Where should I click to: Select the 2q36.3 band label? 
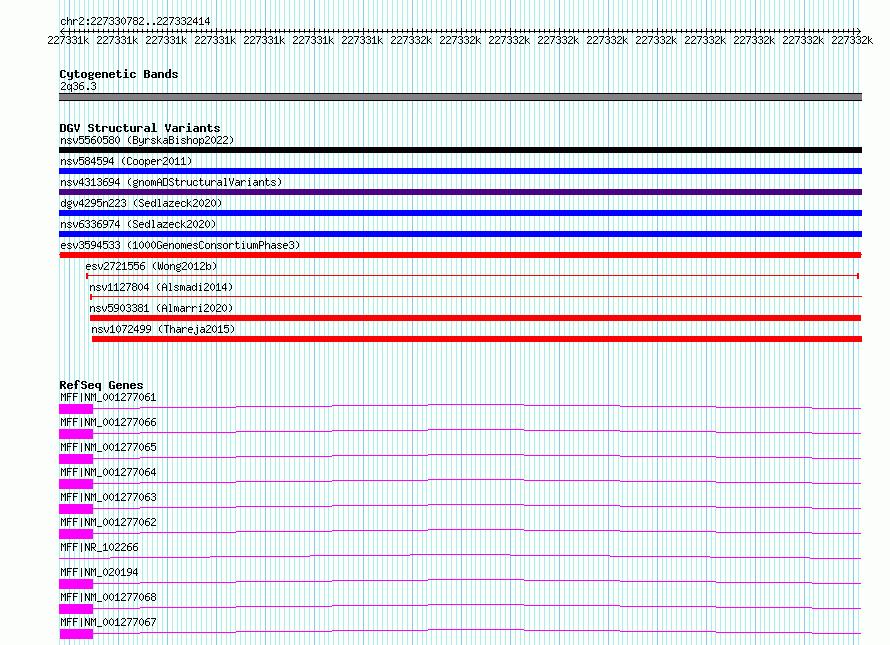click(78, 86)
